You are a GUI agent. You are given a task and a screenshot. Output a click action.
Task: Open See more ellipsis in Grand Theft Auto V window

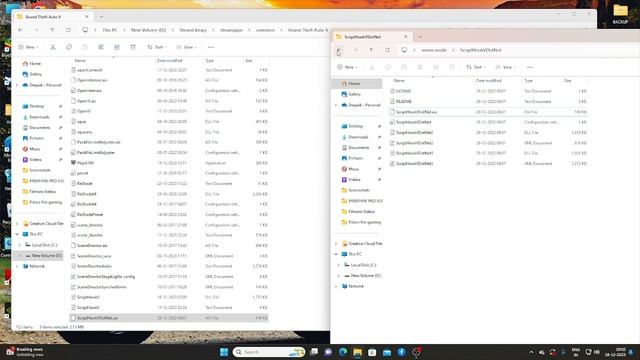coord(211,47)
